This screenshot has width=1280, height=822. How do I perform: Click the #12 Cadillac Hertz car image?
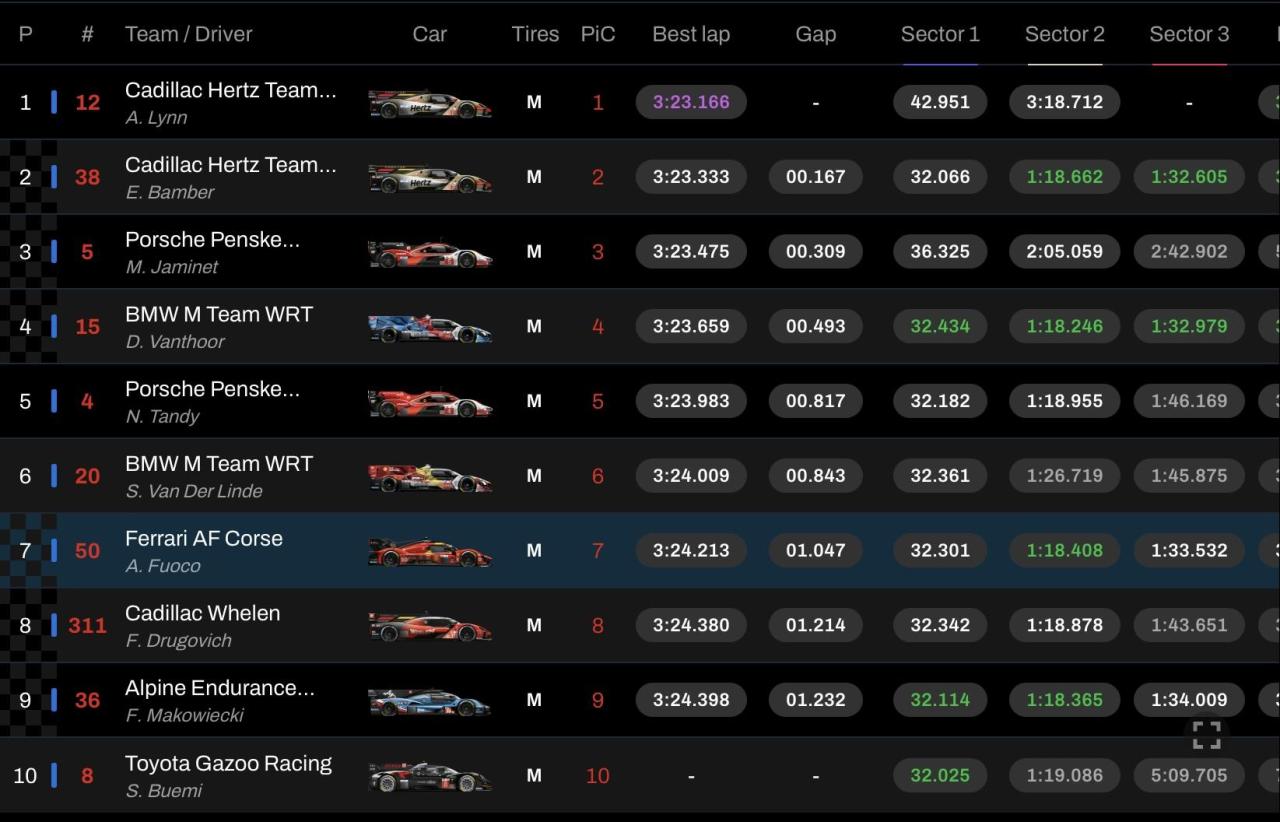coord(429,103)
